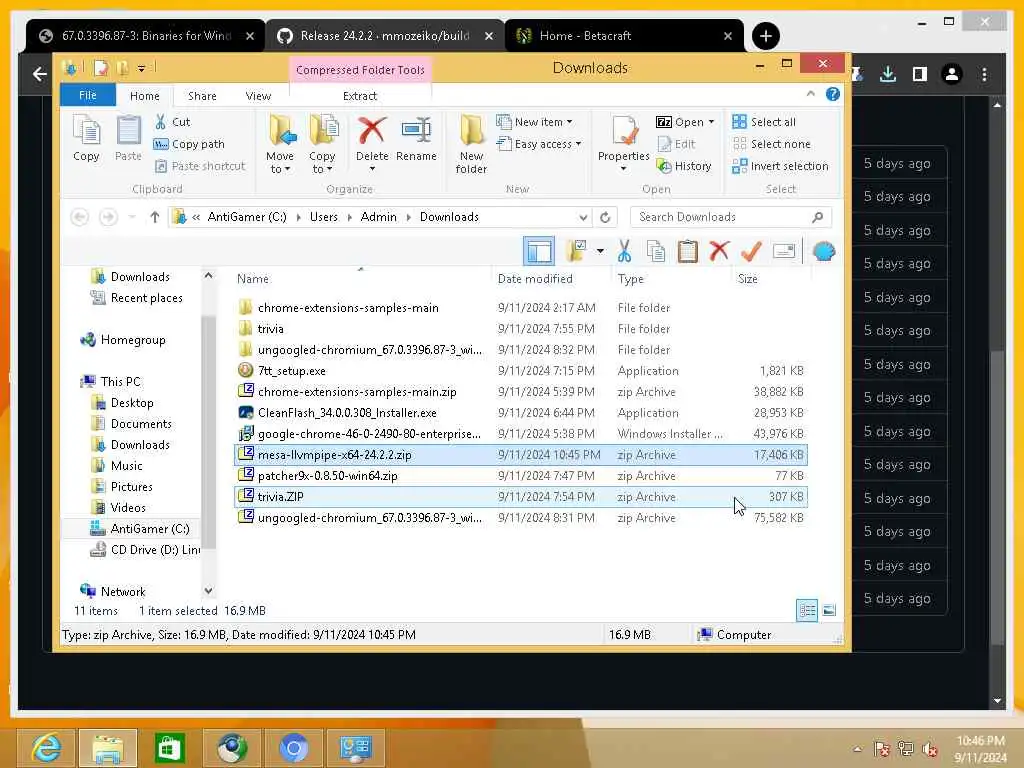Click the browser downloads arrow icon
This screenshot has height=768, width=1024.
point(888,74)
